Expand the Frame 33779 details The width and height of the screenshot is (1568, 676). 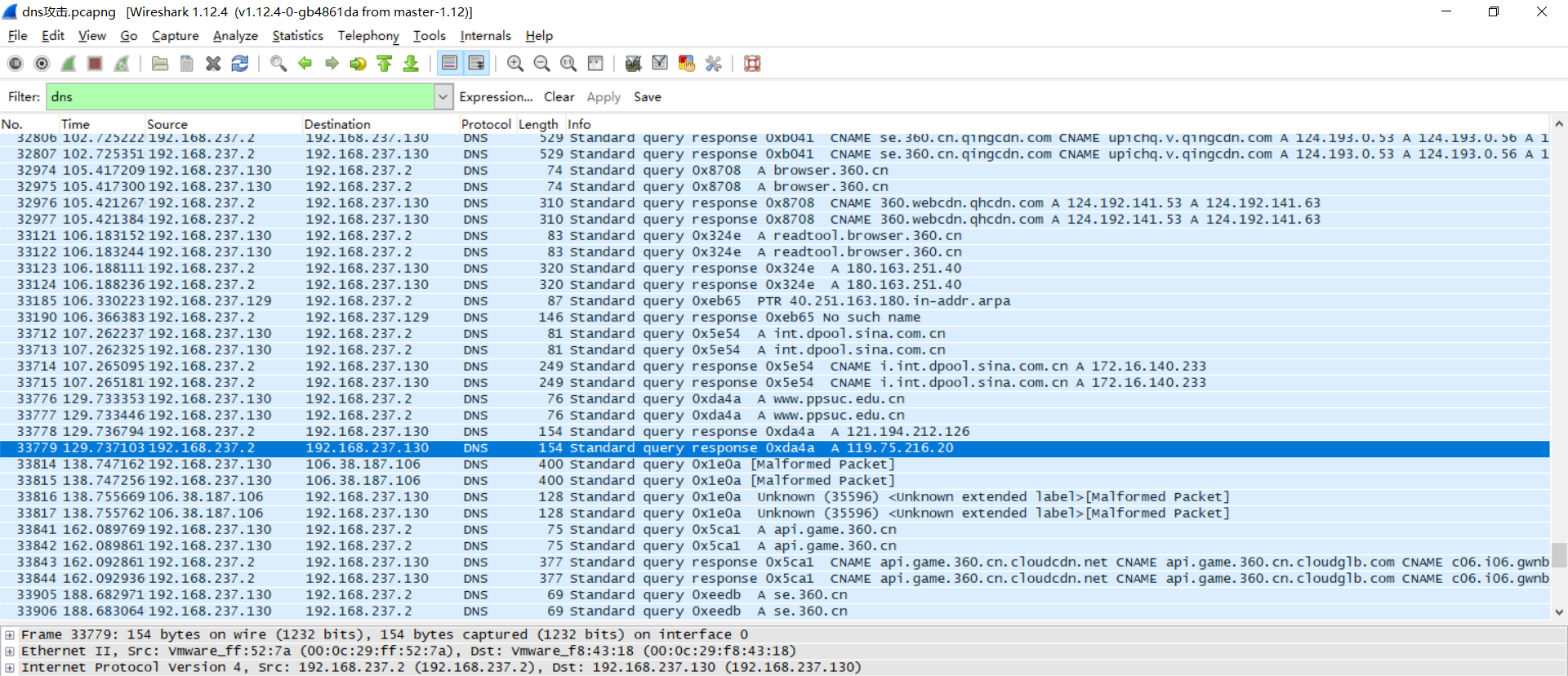[10, 635]
